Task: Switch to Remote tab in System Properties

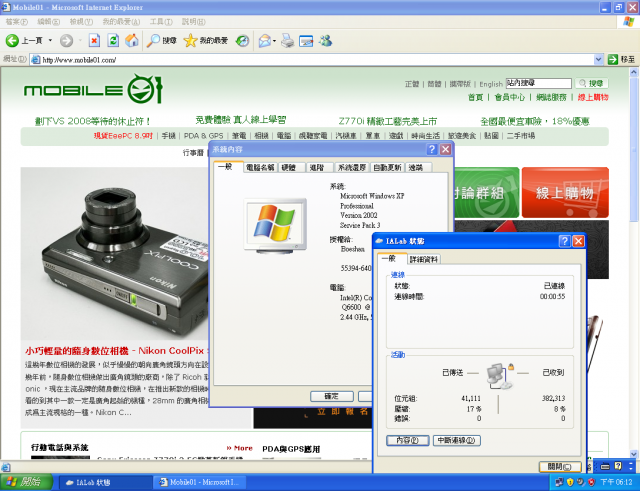Action: [416, 167]
